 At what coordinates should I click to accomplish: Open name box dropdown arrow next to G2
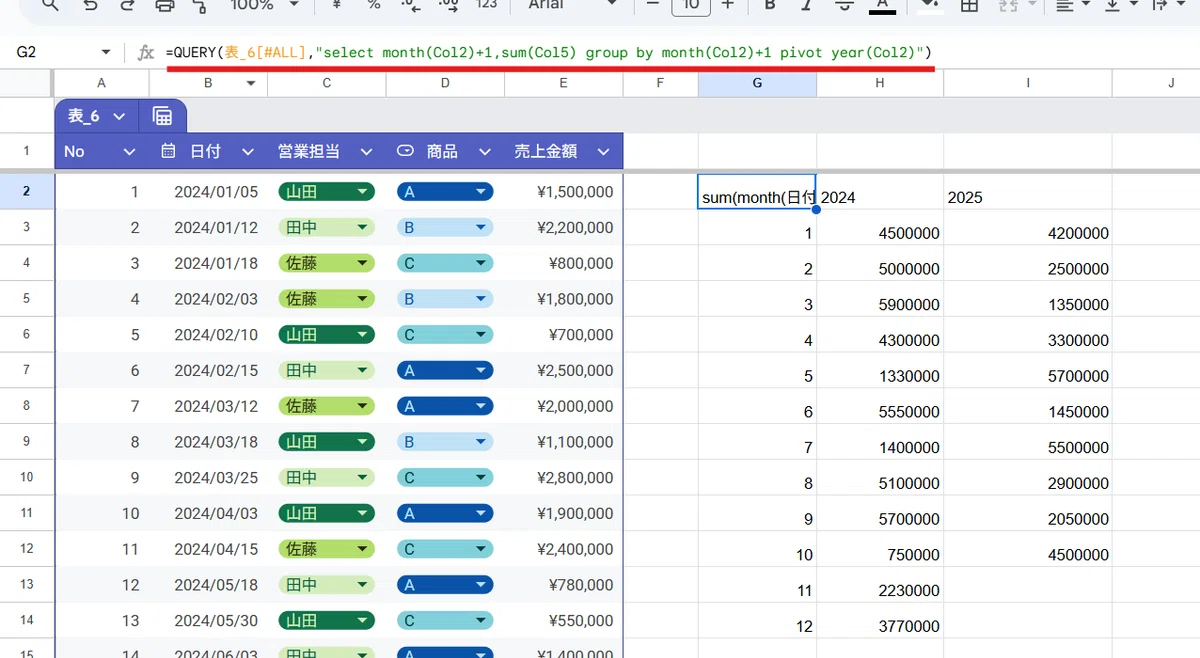106,52
